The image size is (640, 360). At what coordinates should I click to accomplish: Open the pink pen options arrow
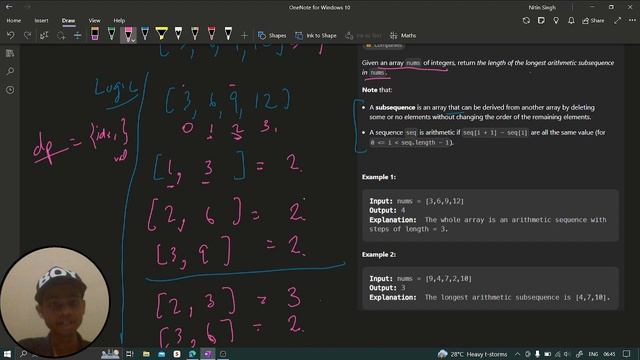click(133, 40)
